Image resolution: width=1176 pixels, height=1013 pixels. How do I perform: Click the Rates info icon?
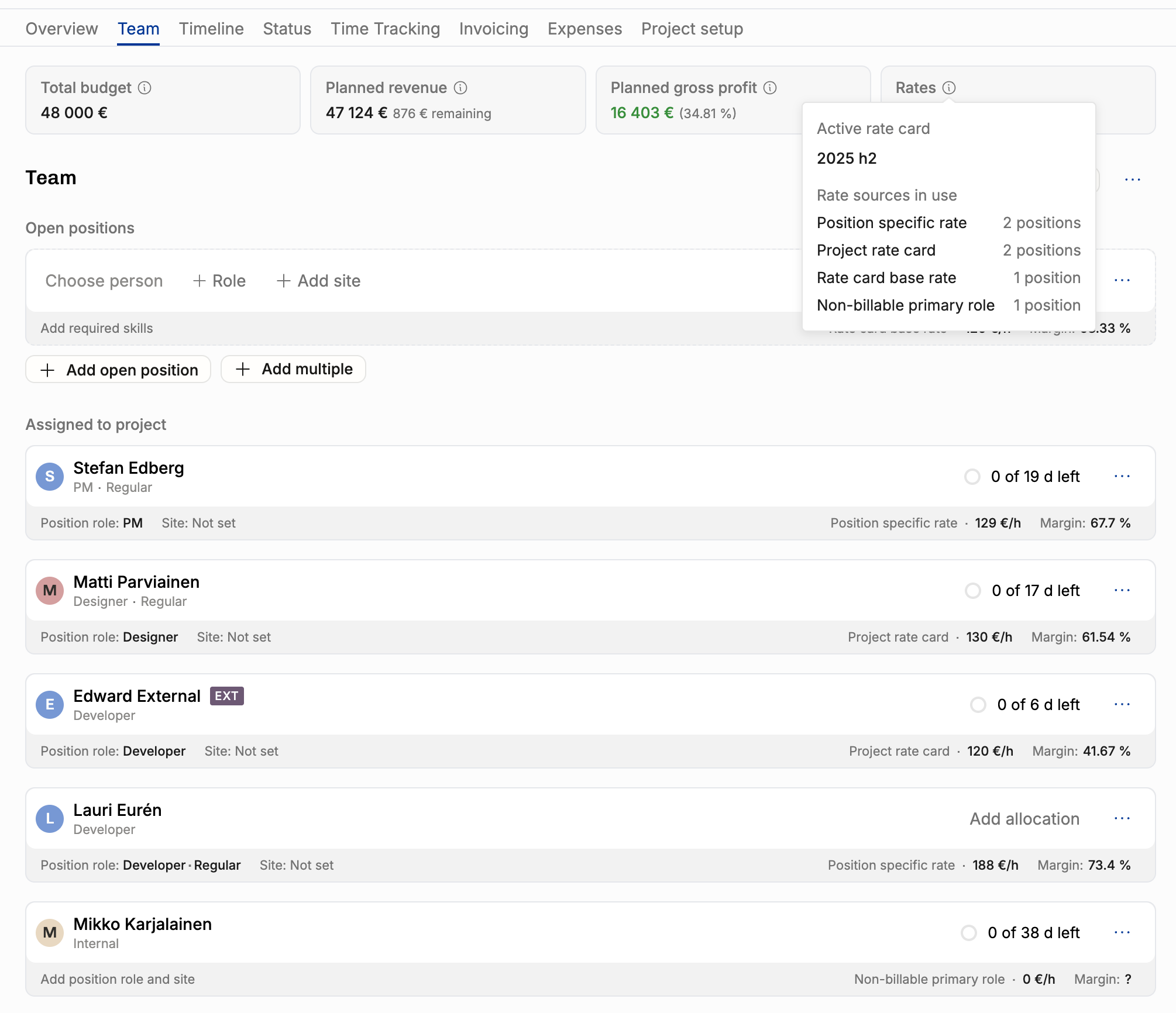[x=949, y=88]
